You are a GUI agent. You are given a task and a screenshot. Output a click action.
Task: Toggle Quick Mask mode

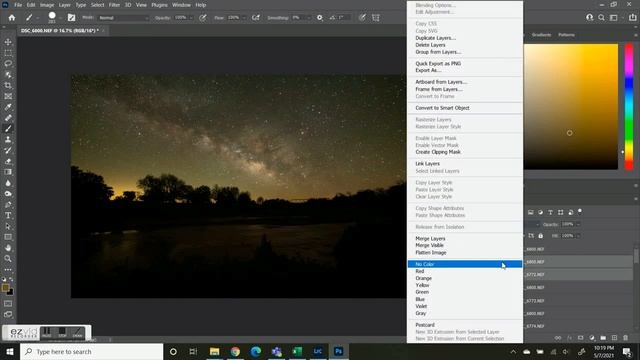(x=8, y=304)
